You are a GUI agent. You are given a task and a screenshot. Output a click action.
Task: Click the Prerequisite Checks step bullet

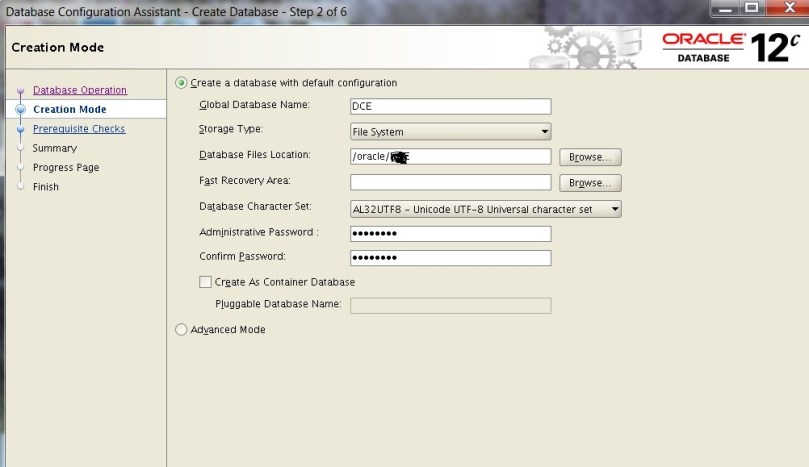[20, 129]
